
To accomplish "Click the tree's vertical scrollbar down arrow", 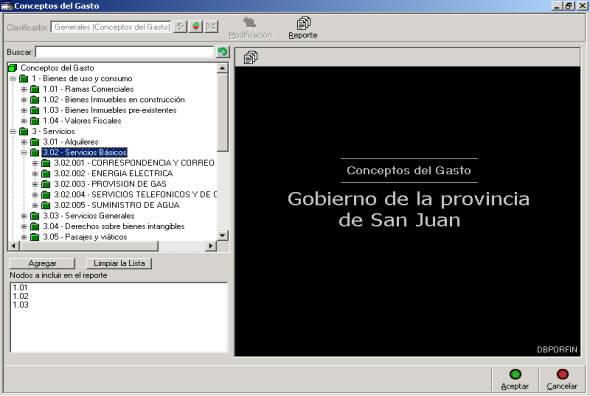I will [222, 236].
